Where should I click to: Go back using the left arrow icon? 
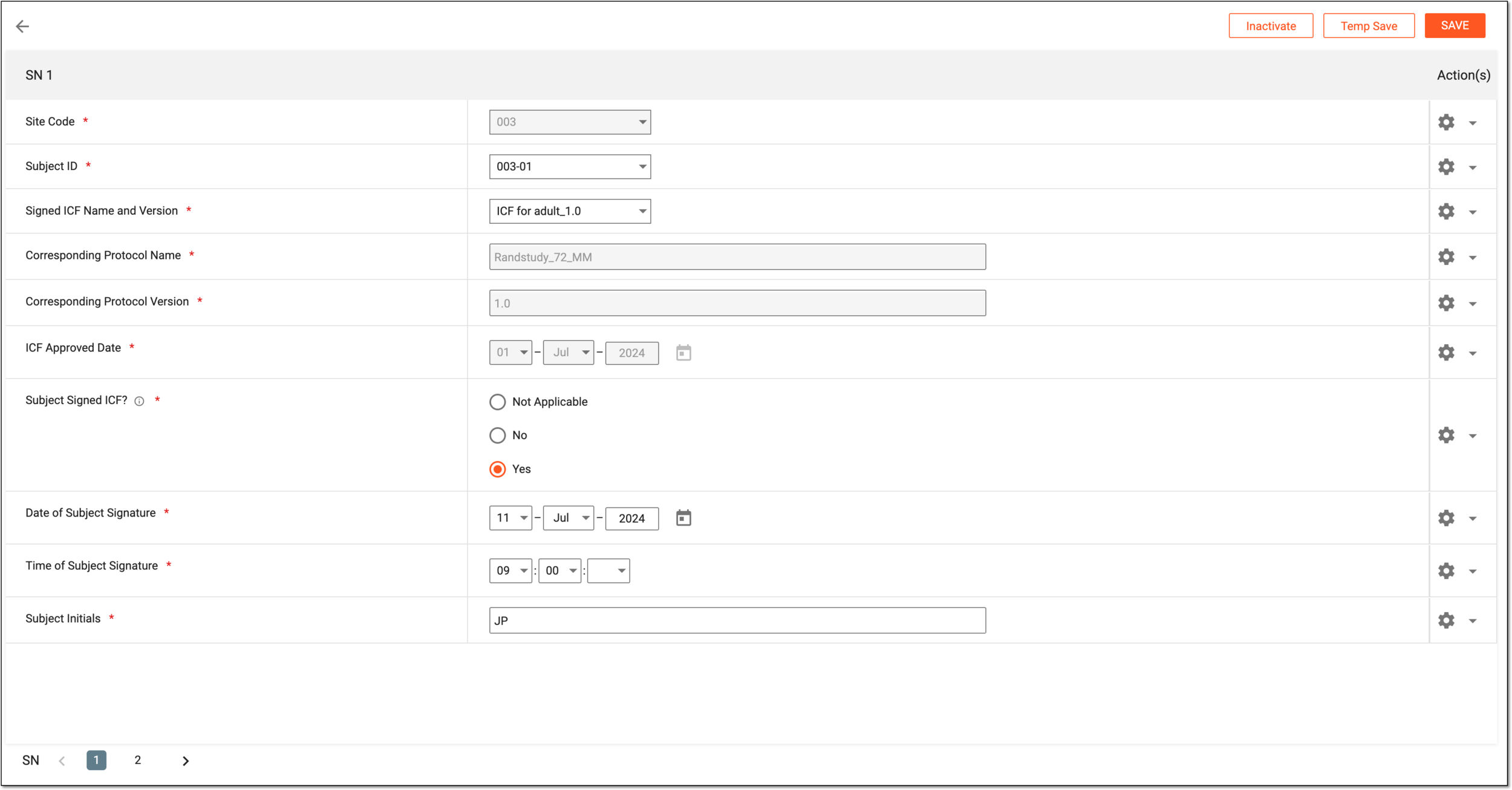coord(22,26)
